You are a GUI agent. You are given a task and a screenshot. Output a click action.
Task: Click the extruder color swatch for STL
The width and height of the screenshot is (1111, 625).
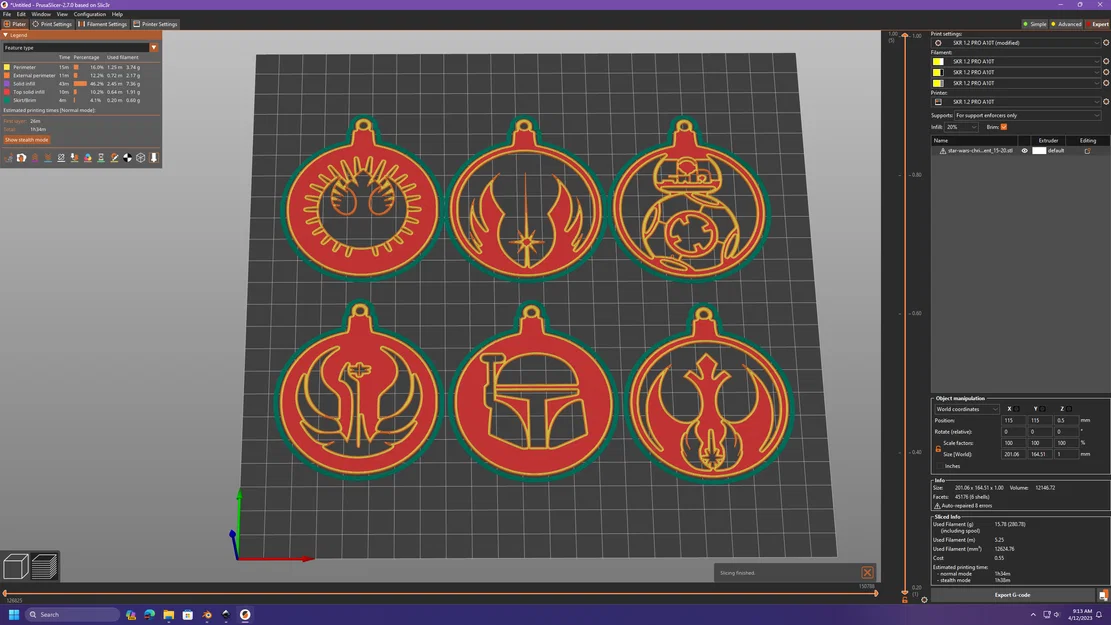(x=1039, y=151)
